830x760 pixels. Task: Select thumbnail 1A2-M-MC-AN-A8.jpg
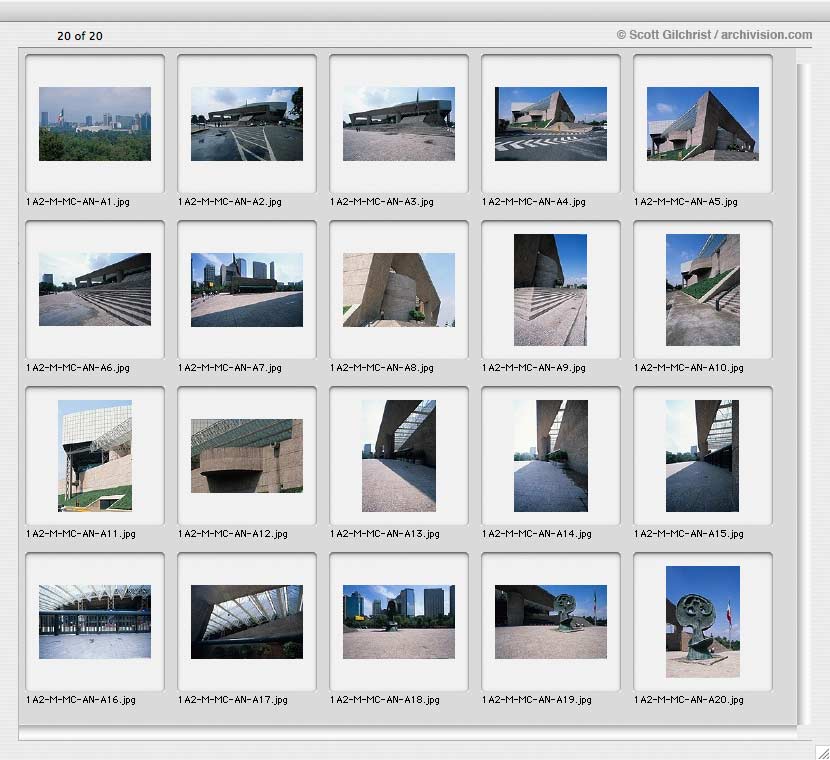pos(399,289)
